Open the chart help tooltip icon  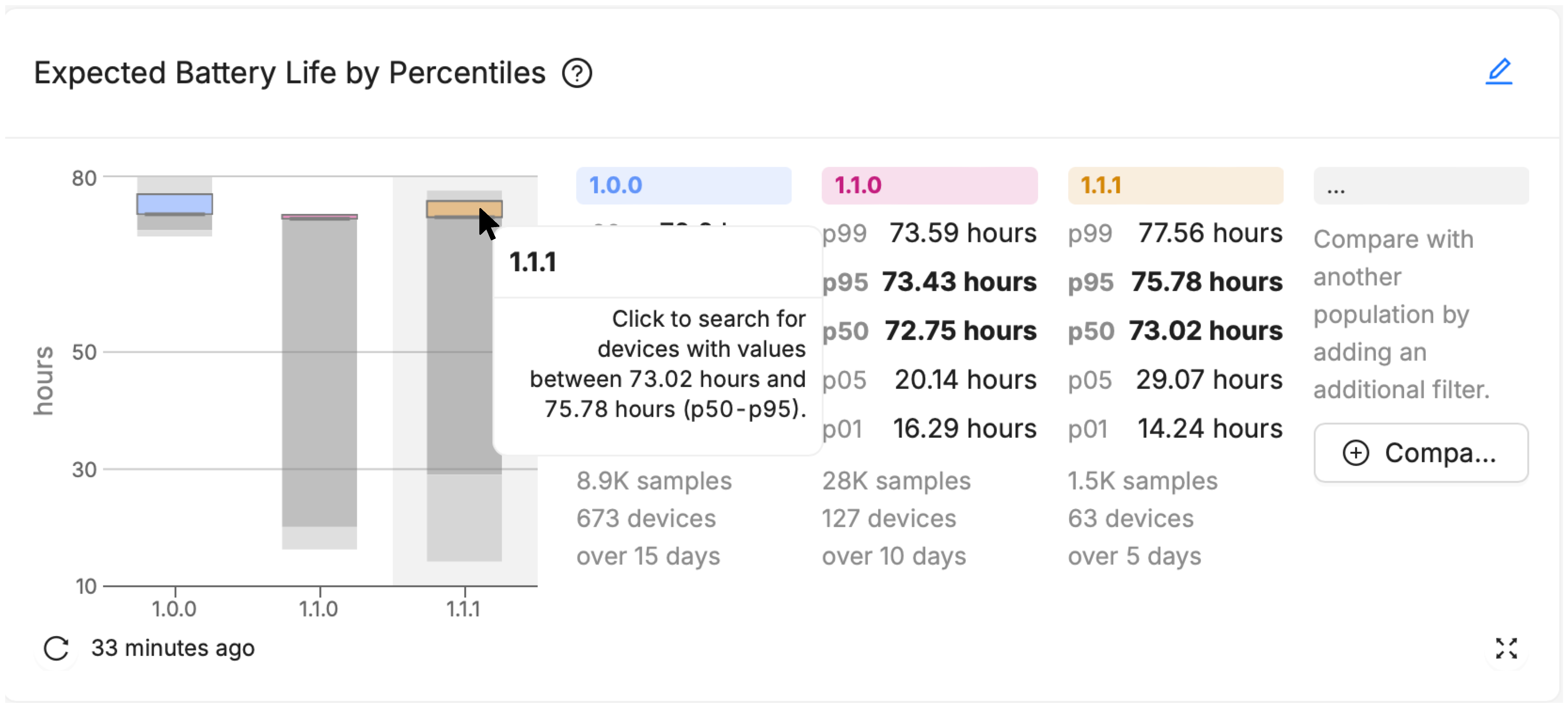pyautogui.click(x=577, y=72)
